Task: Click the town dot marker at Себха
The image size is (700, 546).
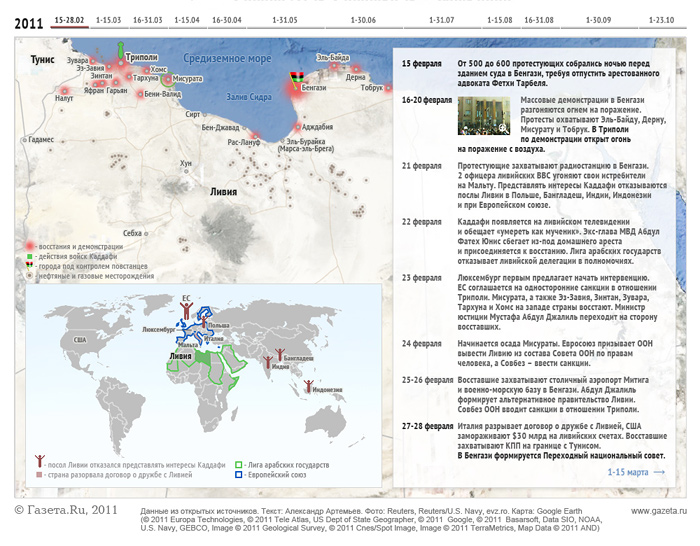Action: (146, 233)
